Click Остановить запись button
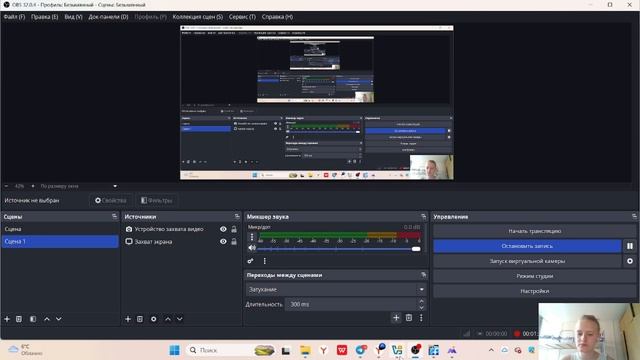The width and height of the screenshot is (640, 360). click(x=527, y=246)
